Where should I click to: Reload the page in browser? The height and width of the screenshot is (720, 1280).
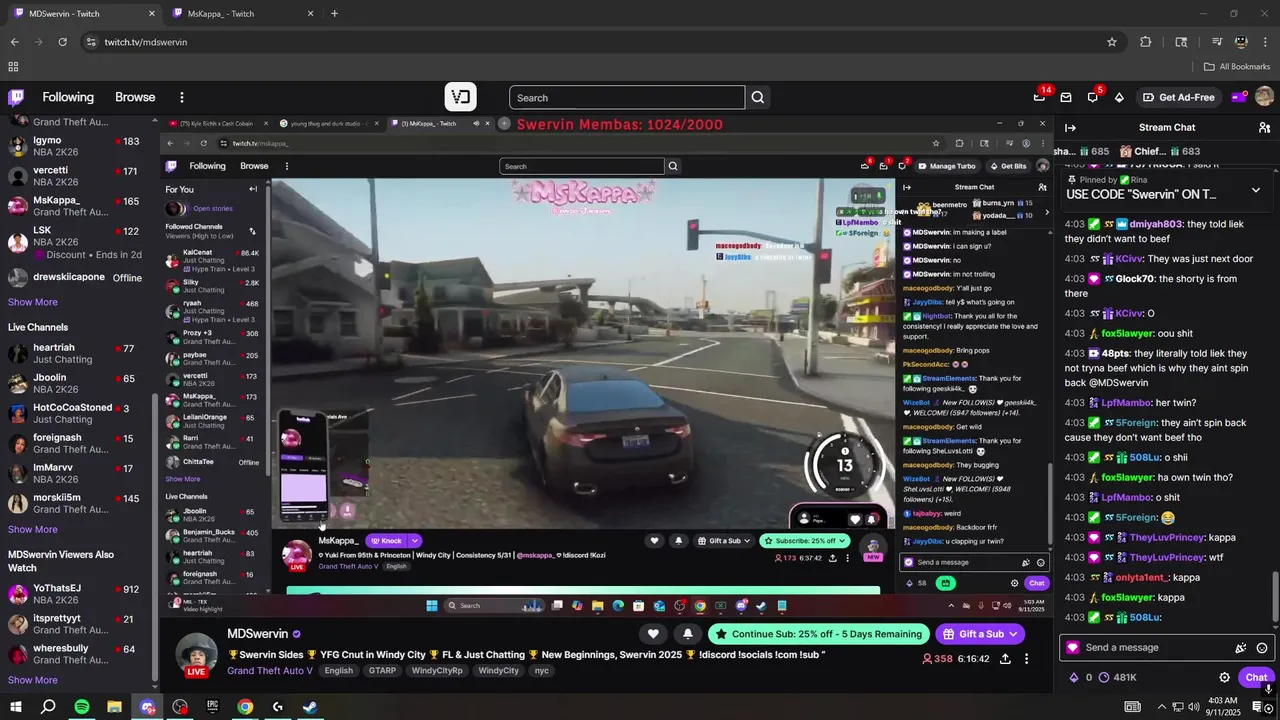pos(62,42)
